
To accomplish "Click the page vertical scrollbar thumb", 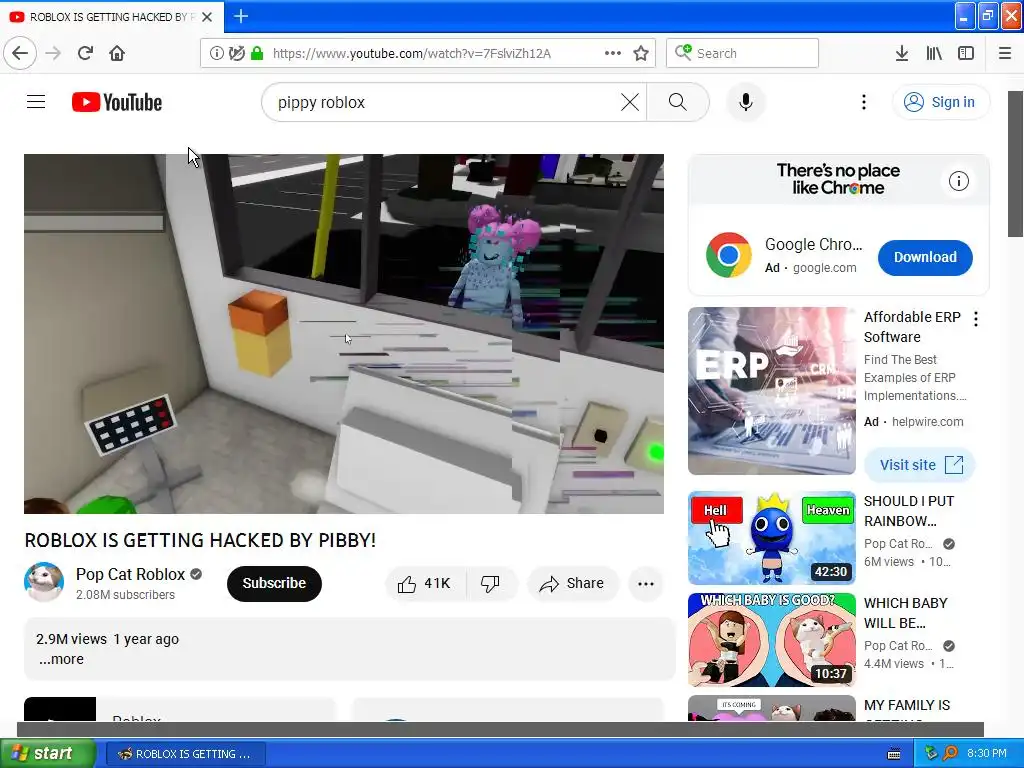I will 1016,164.
